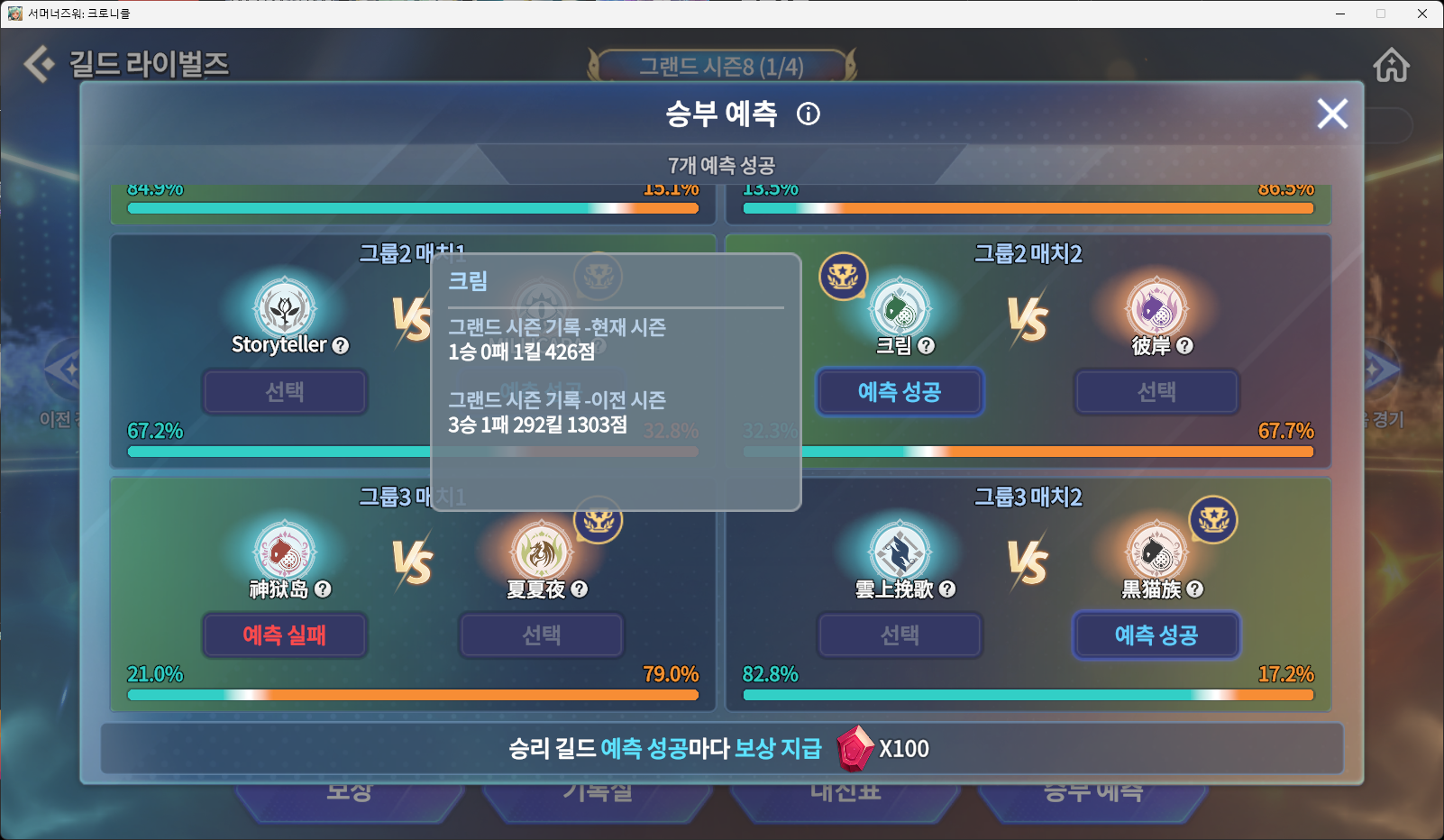Open the help icon next to 雲上挽歌
1444x840 pixels.
tap(947, 589)
